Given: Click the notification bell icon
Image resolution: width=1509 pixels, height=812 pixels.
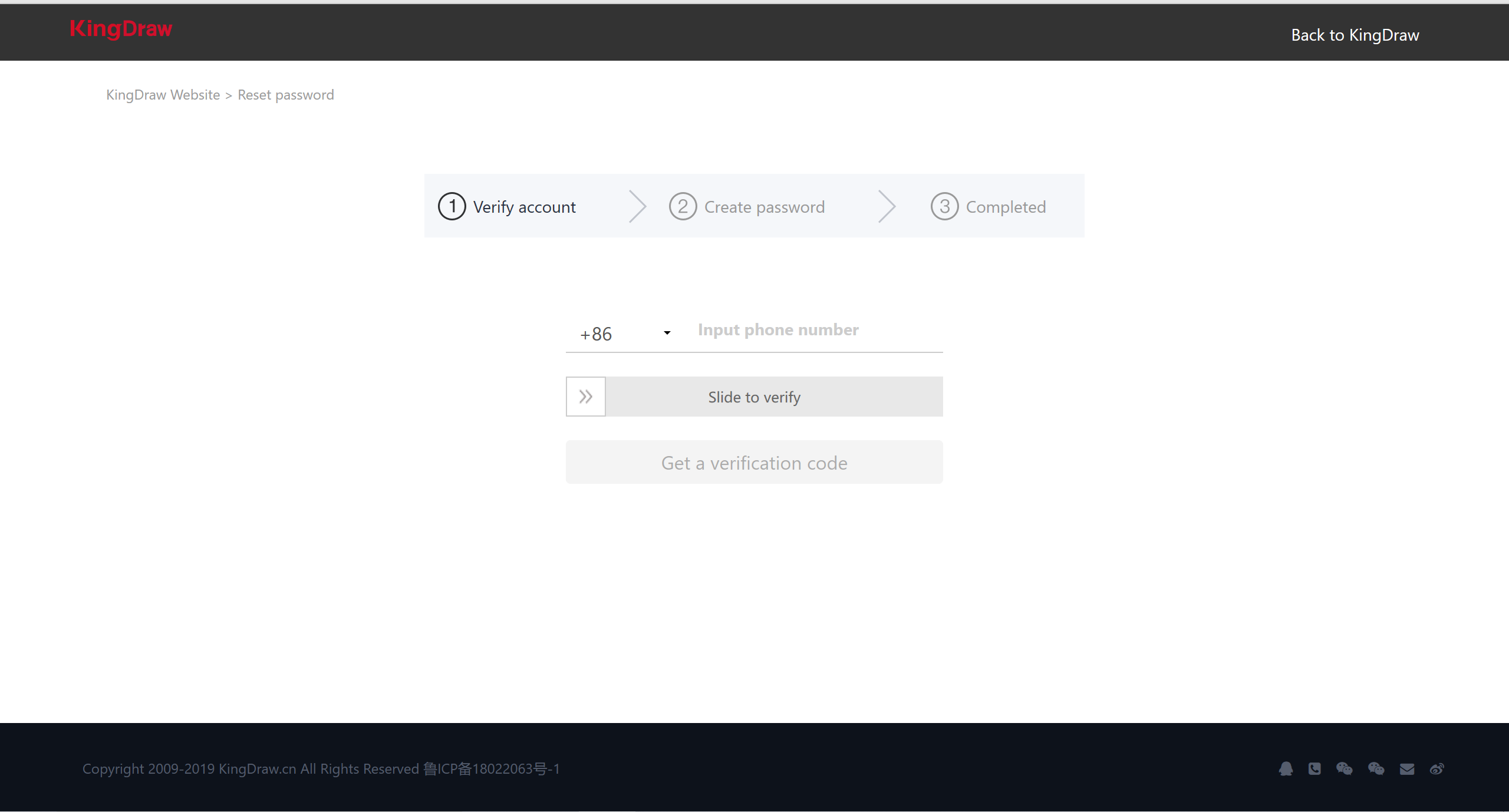Looking at the screenshot, I should pyautogui.click(x=1284, y=768).
